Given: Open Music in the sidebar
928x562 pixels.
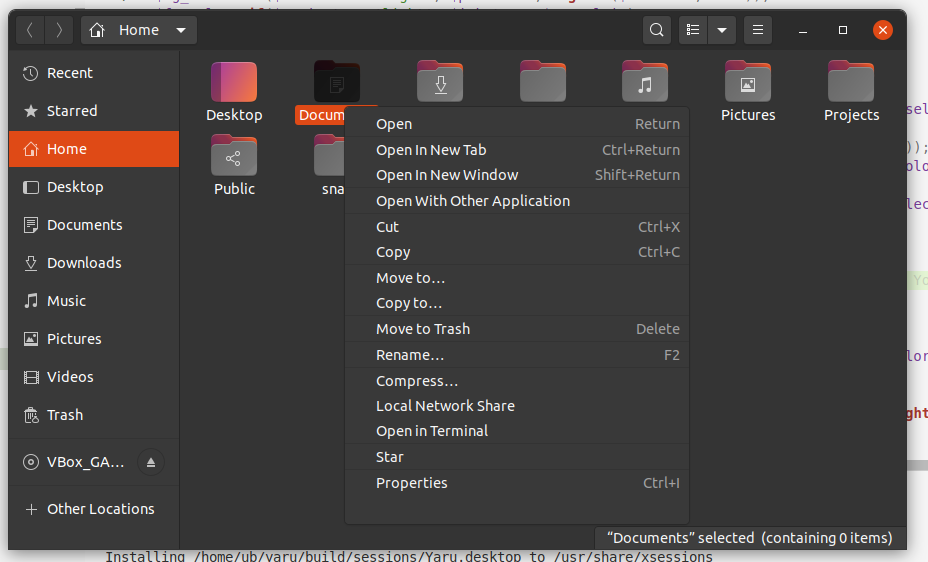Looking at the screenshot, I should [94, 301].
